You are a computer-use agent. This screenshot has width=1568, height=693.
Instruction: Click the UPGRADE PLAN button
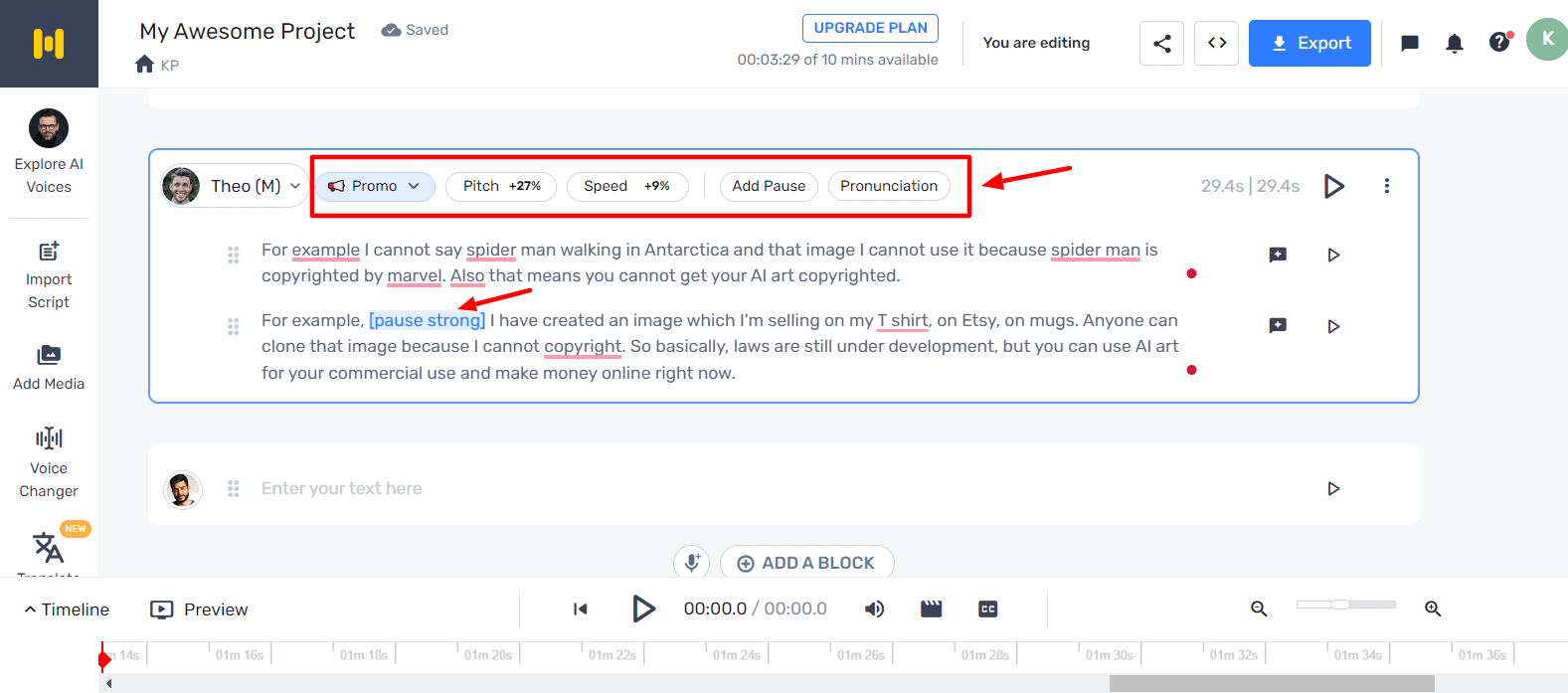point(870,28)
